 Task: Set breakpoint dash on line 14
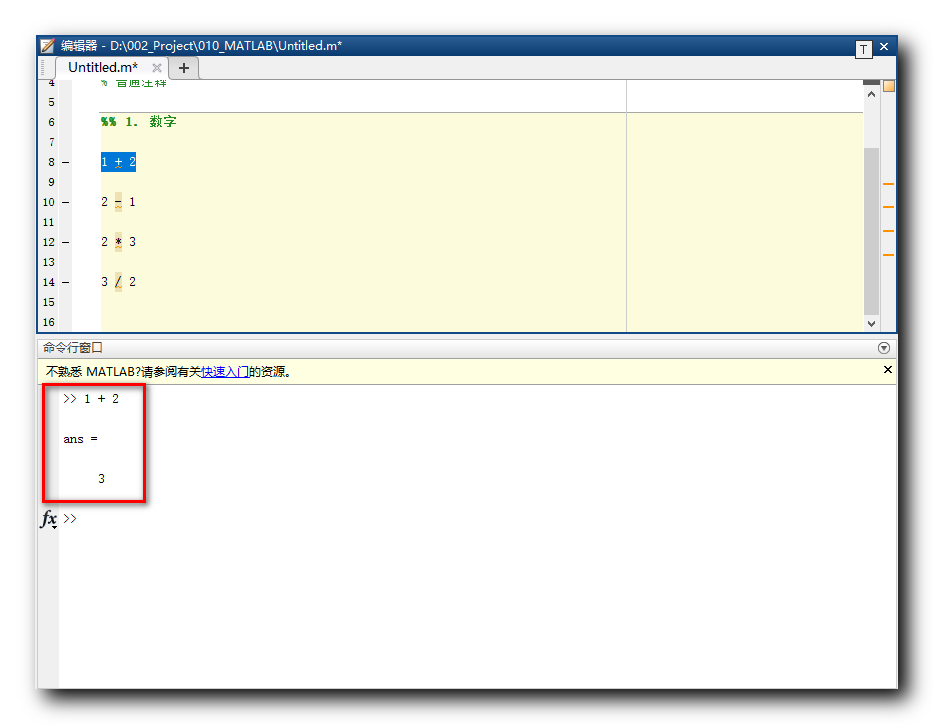click(x=65, y=282)
